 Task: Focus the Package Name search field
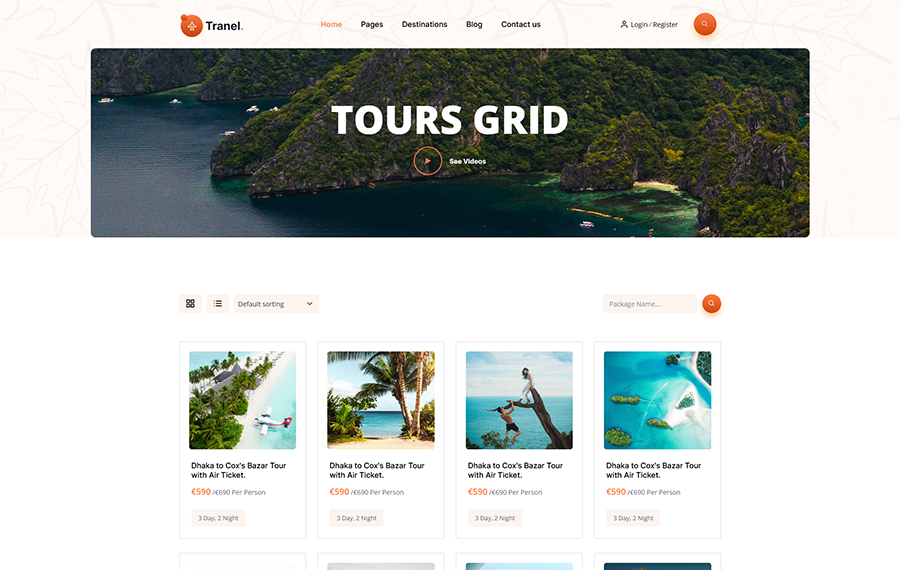click(650, 304)
